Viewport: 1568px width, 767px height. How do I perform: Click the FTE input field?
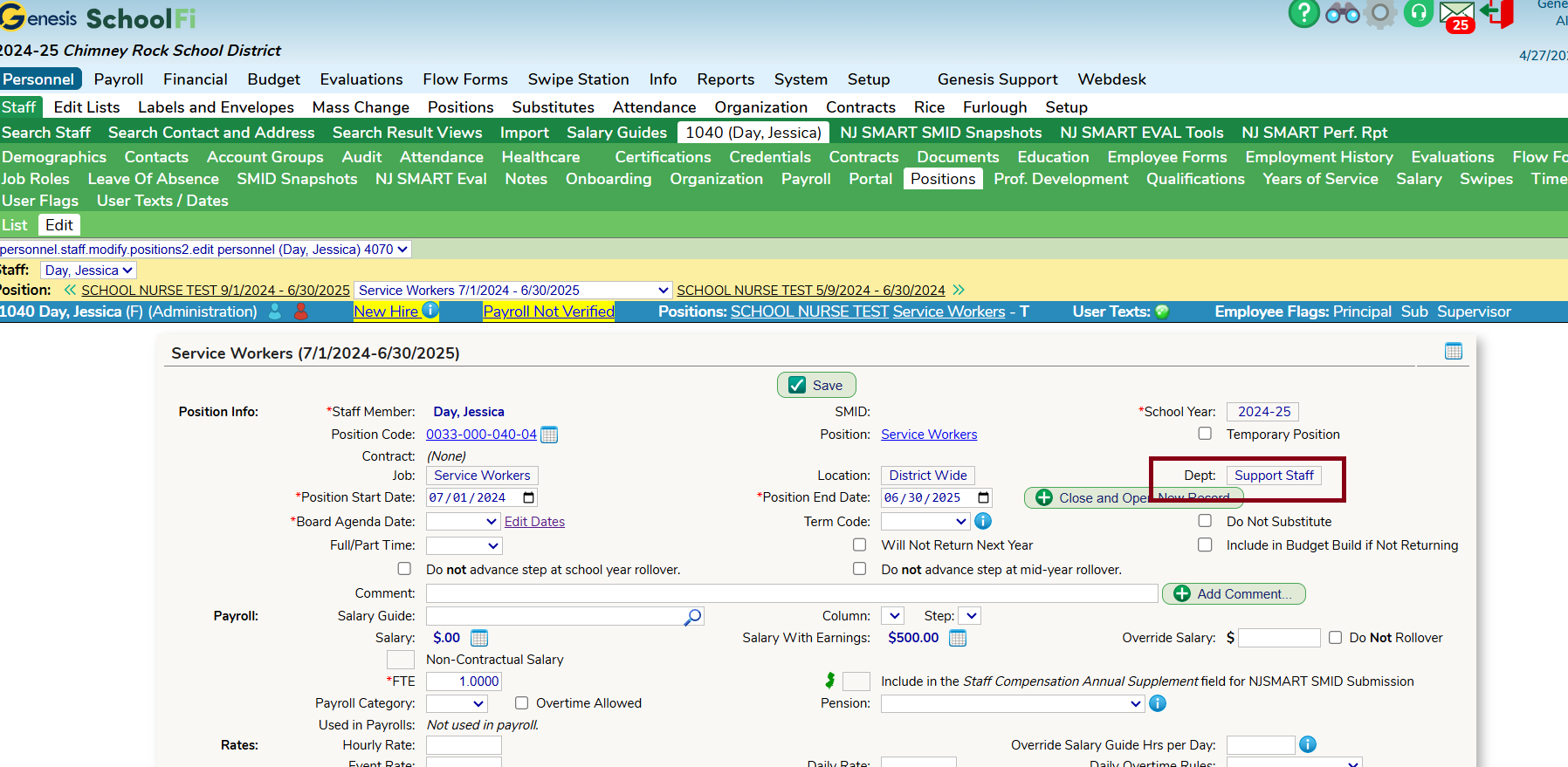(x=464, y=681)
